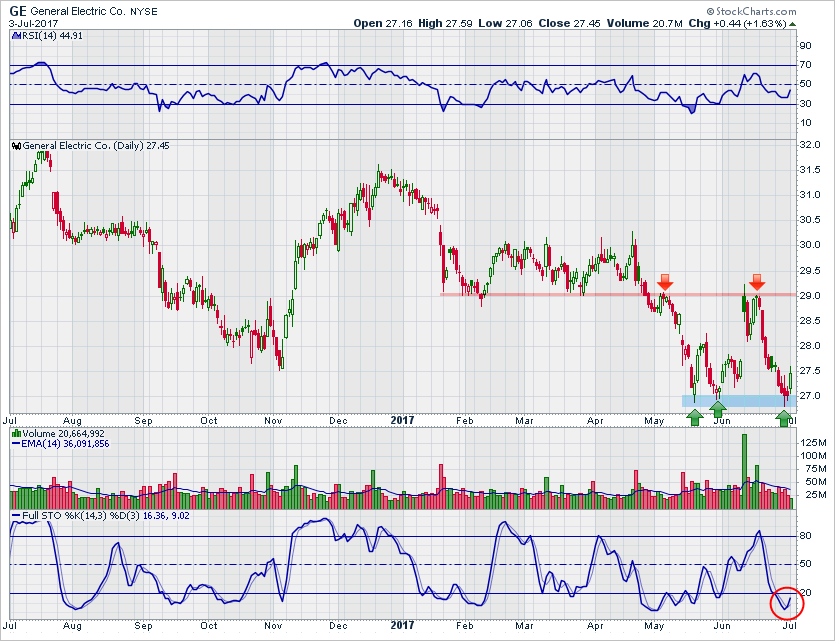Click the 'General Electric Co.' company name in header
835x641 pixels.
click(78, 11)
